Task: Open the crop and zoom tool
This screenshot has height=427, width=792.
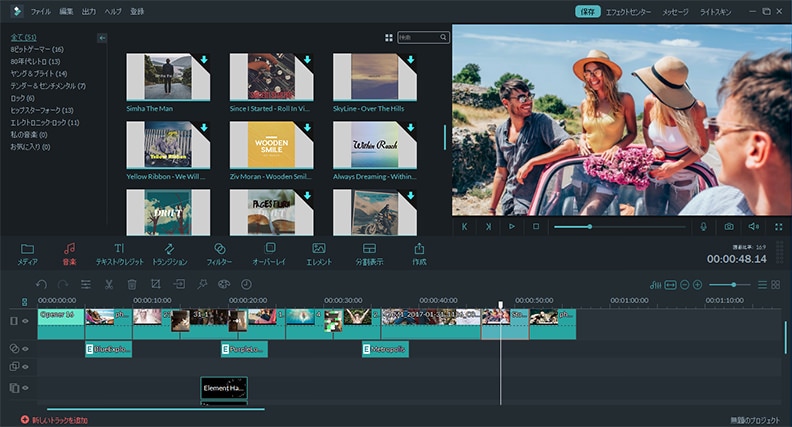Action: point(156,284)
